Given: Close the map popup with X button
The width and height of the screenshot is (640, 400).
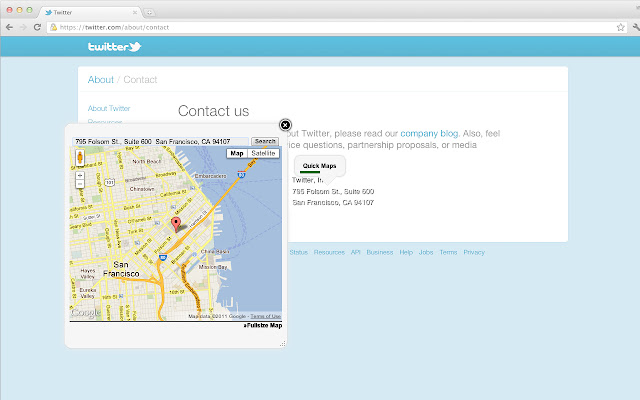Looking at the screenshot, I should click(x=285, y=125).
